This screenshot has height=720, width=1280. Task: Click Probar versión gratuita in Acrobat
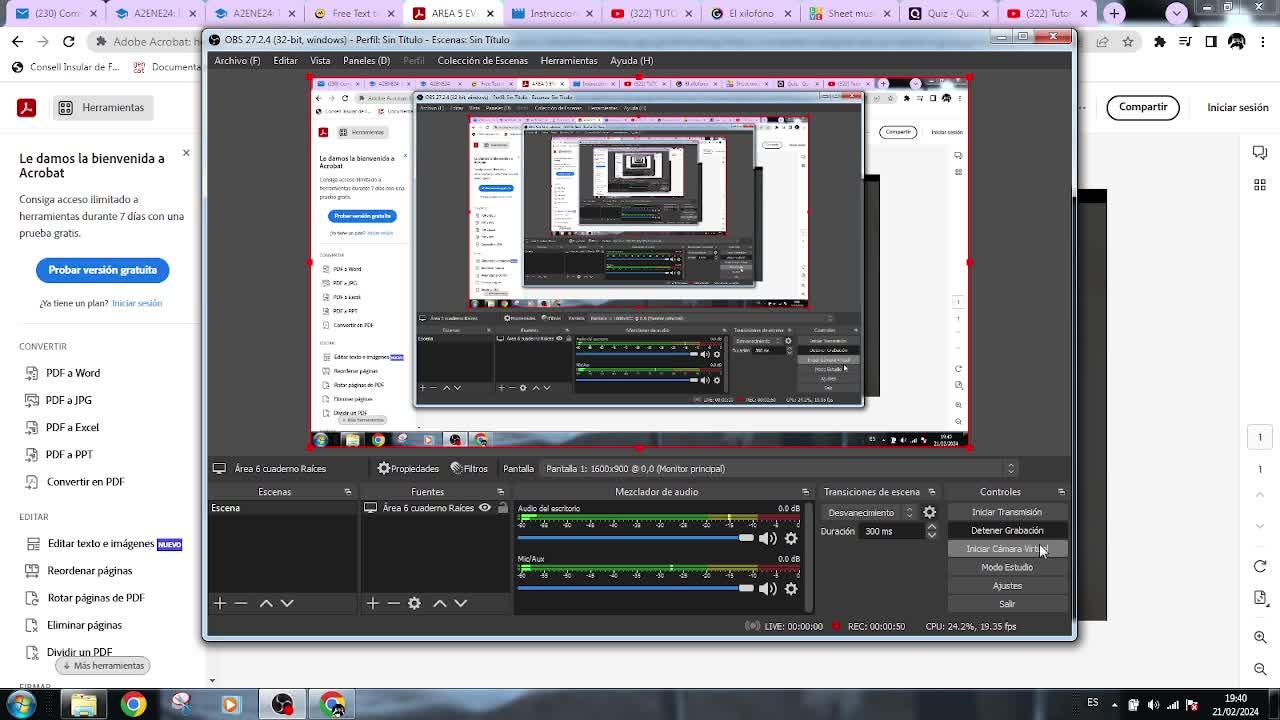pos(103,270)
